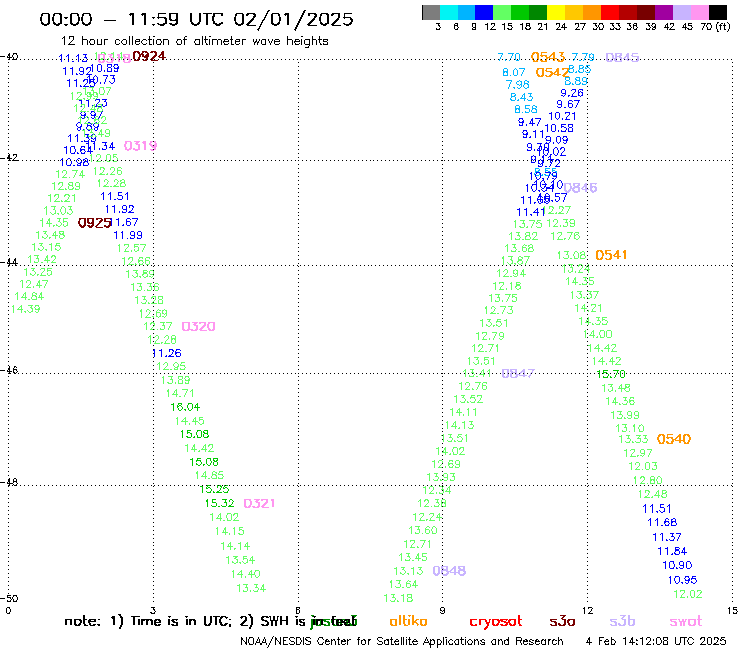The height and width of the screenshot is (650, 740).
Task: Click the wave height value 16.04
Action: (x=185, y=407)
